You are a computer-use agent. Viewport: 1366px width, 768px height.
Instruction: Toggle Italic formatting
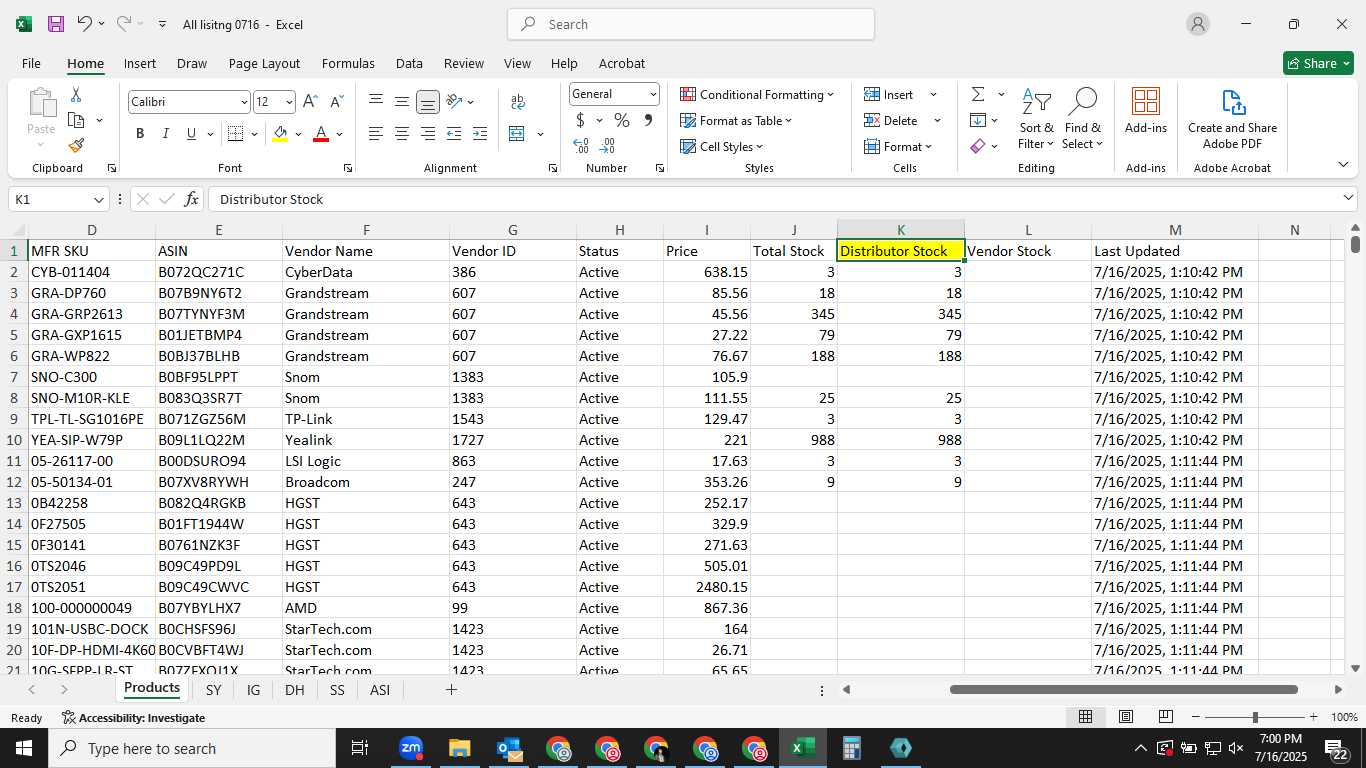point(166,134)
